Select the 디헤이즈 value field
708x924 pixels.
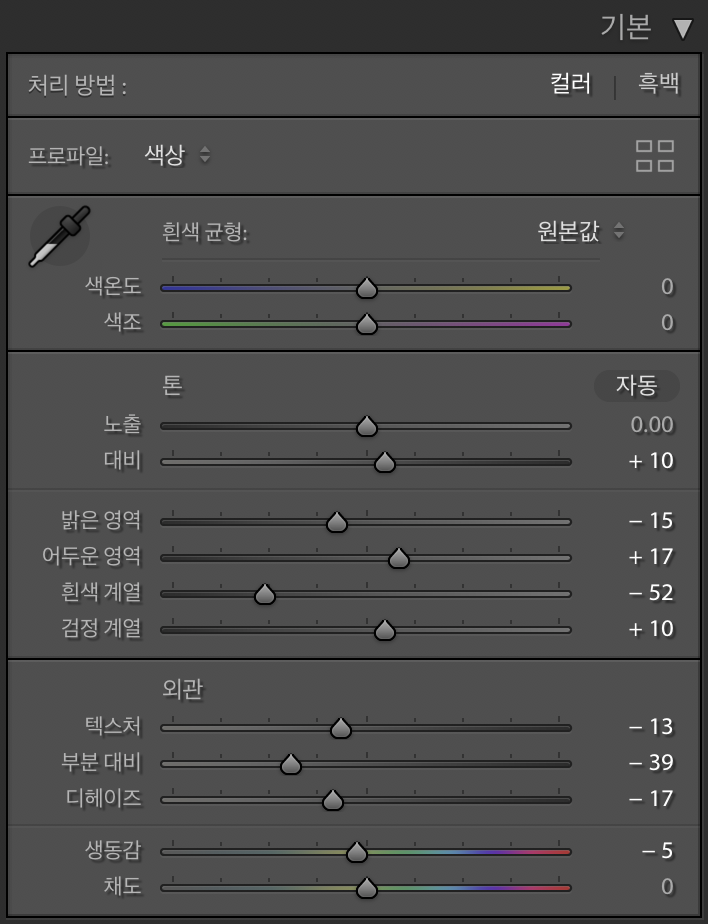[651, 799]
